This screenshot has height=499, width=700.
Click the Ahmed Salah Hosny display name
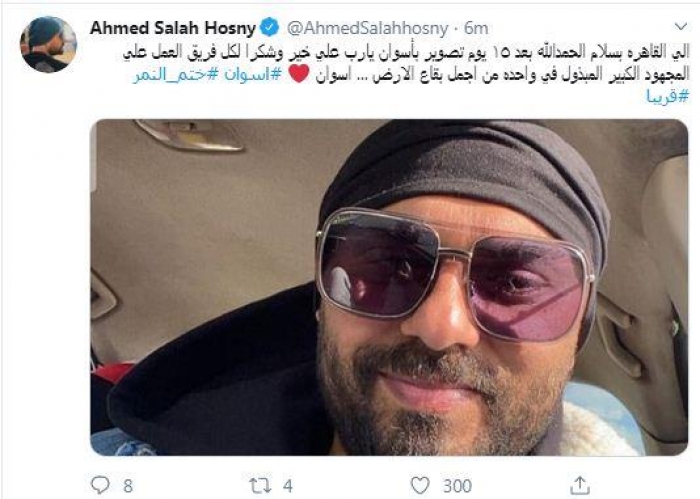coord(173,28)
